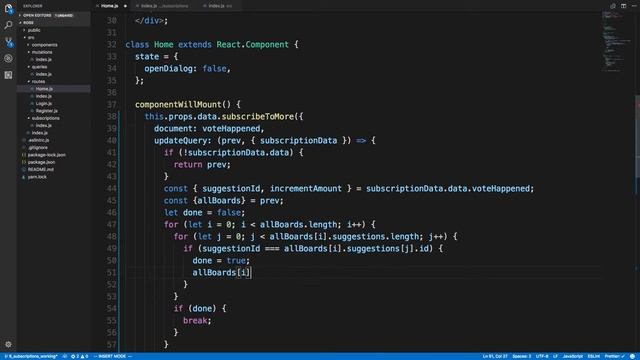Click line number 38 in the gutter
Image resolution: width=640 pixels, height=360 pixels.
pyautogui.click(x=112, y=117)
